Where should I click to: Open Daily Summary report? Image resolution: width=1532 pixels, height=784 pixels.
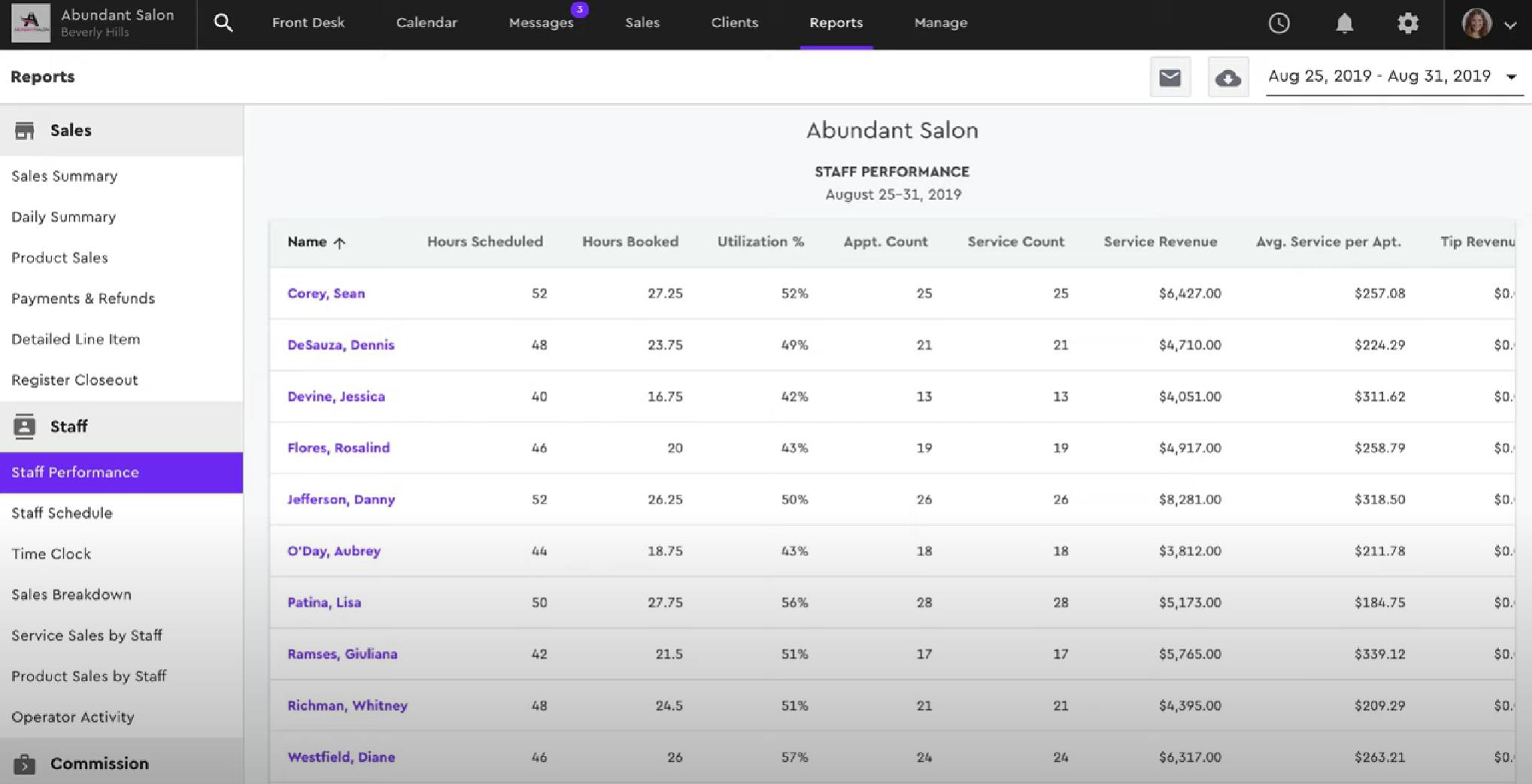pyautogui.click(x=64, y=217)
